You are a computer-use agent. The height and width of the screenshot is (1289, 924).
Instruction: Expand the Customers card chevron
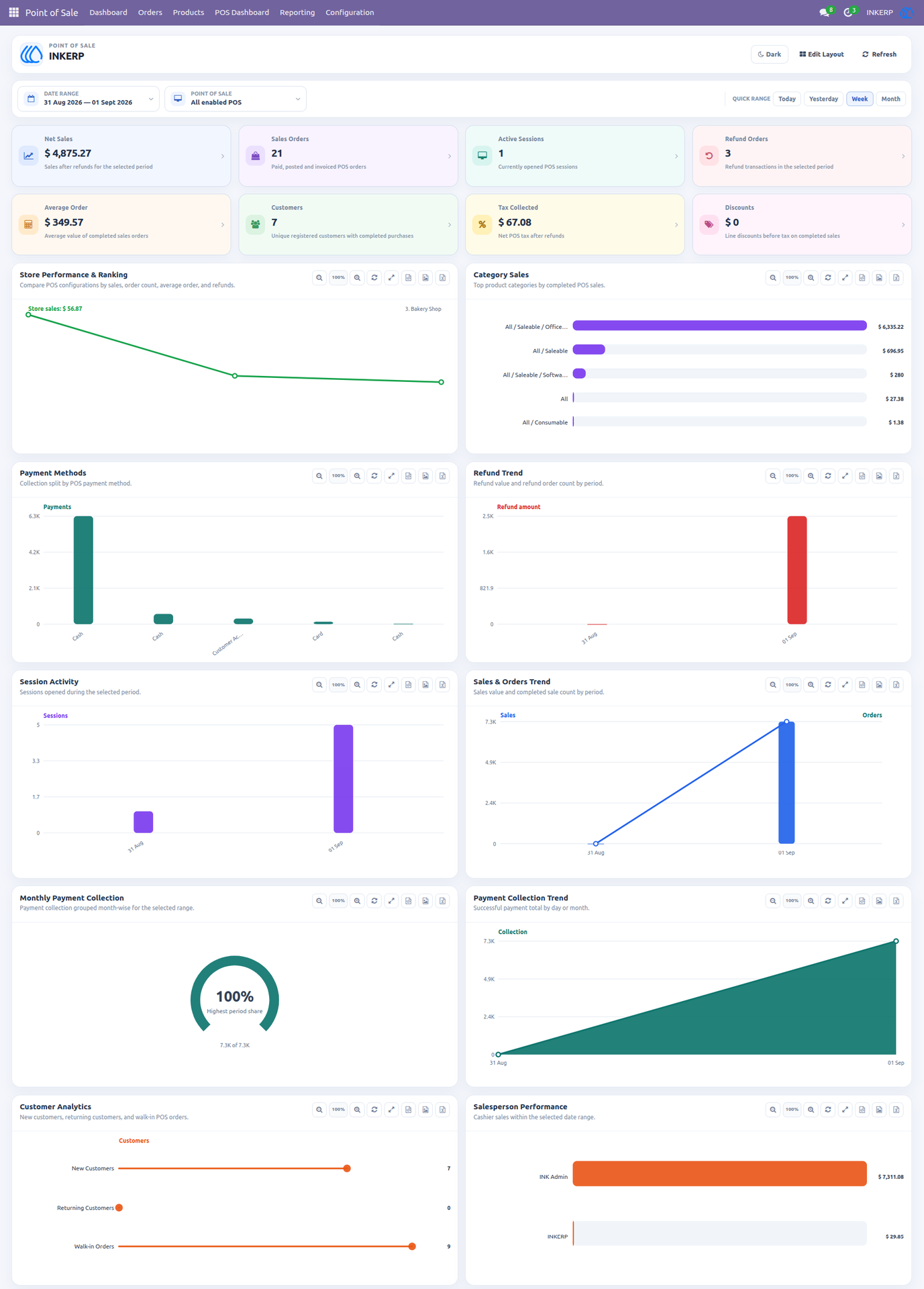[x=450, y=225]
